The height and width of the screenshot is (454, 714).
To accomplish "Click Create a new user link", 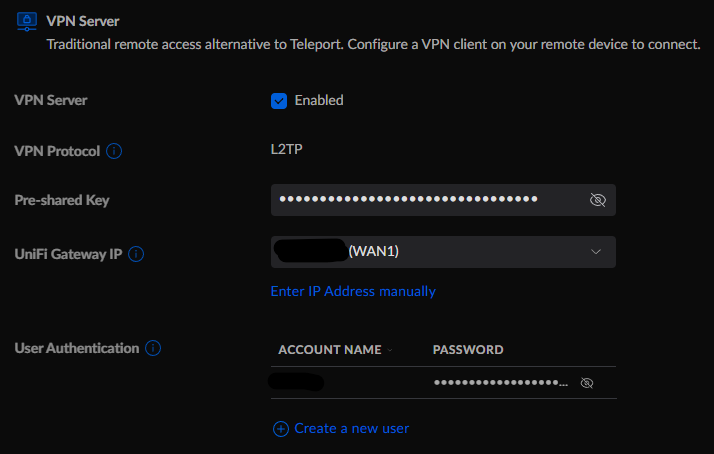I will (352, 428).
